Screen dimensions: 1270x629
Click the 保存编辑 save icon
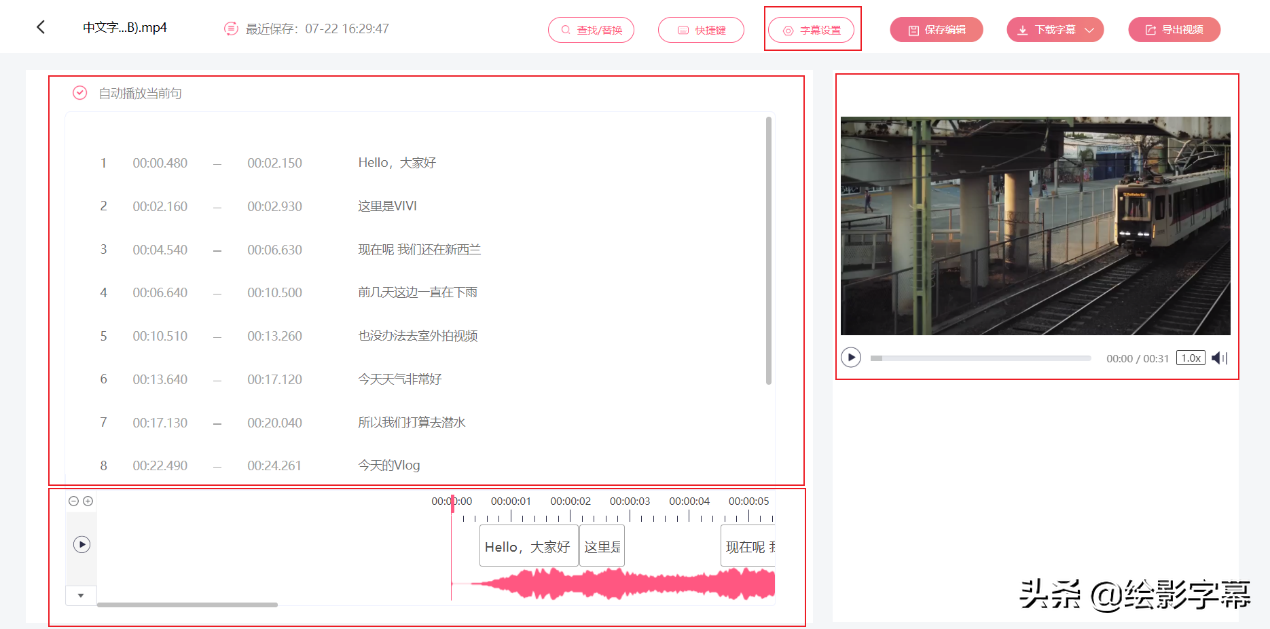tap(912, 29)
